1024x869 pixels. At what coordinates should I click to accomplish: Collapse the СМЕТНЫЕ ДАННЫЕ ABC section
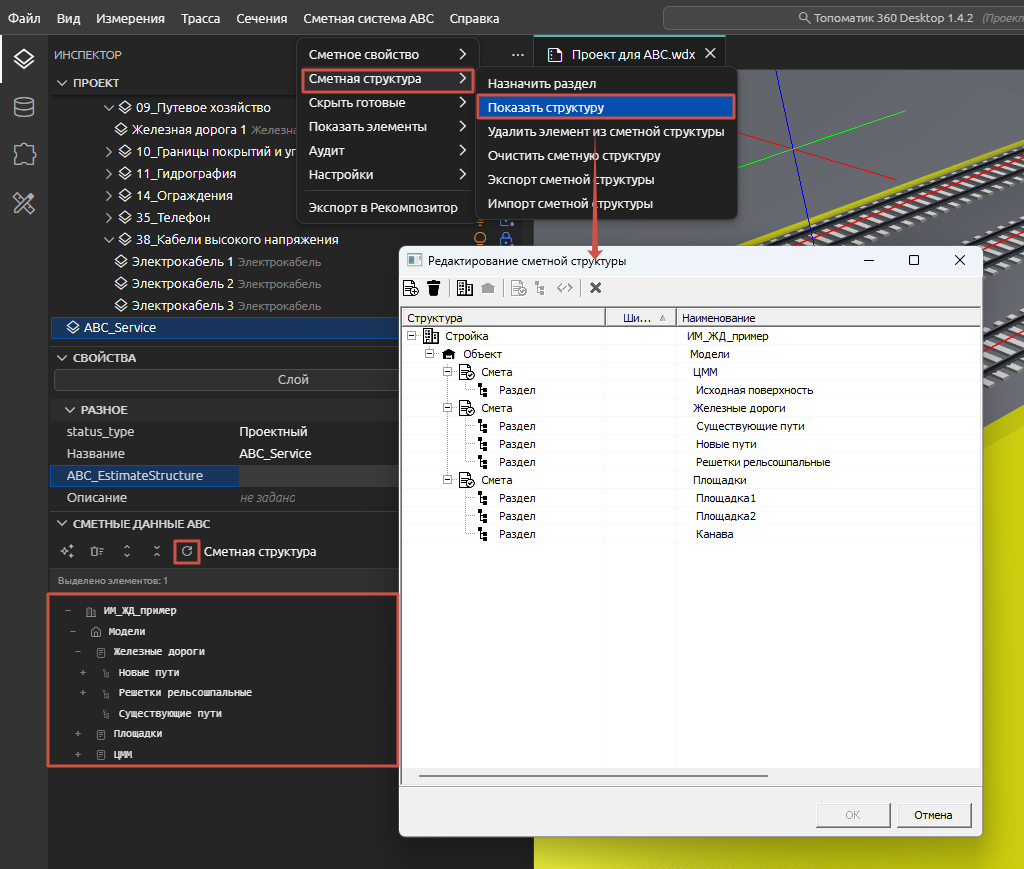pos(62,524)
